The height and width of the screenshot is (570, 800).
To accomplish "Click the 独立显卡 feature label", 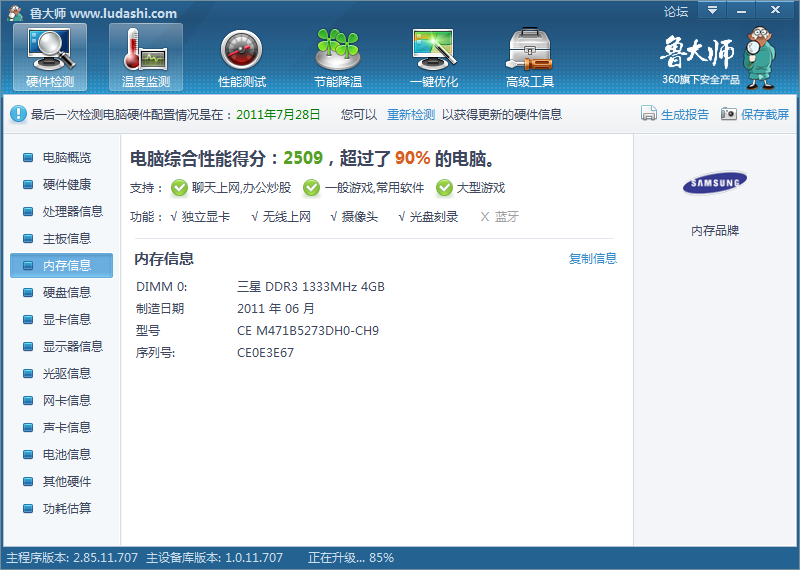I will [206, 217].
